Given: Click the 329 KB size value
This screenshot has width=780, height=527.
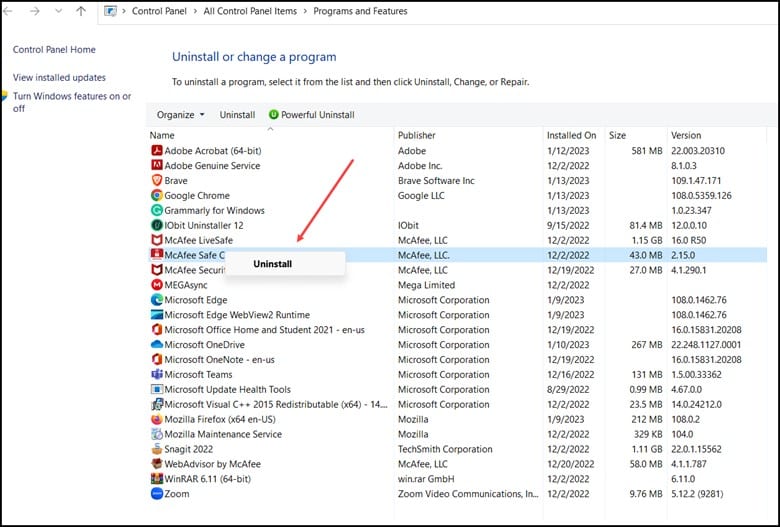Looking at the screenshot, I should tap(648, 434).
